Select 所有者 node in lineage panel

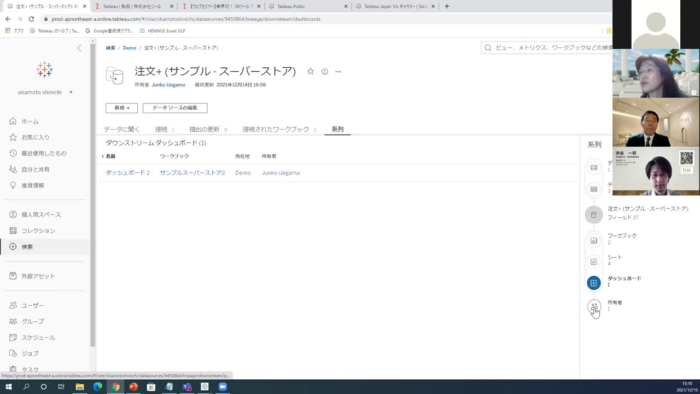tap(594, 307)
